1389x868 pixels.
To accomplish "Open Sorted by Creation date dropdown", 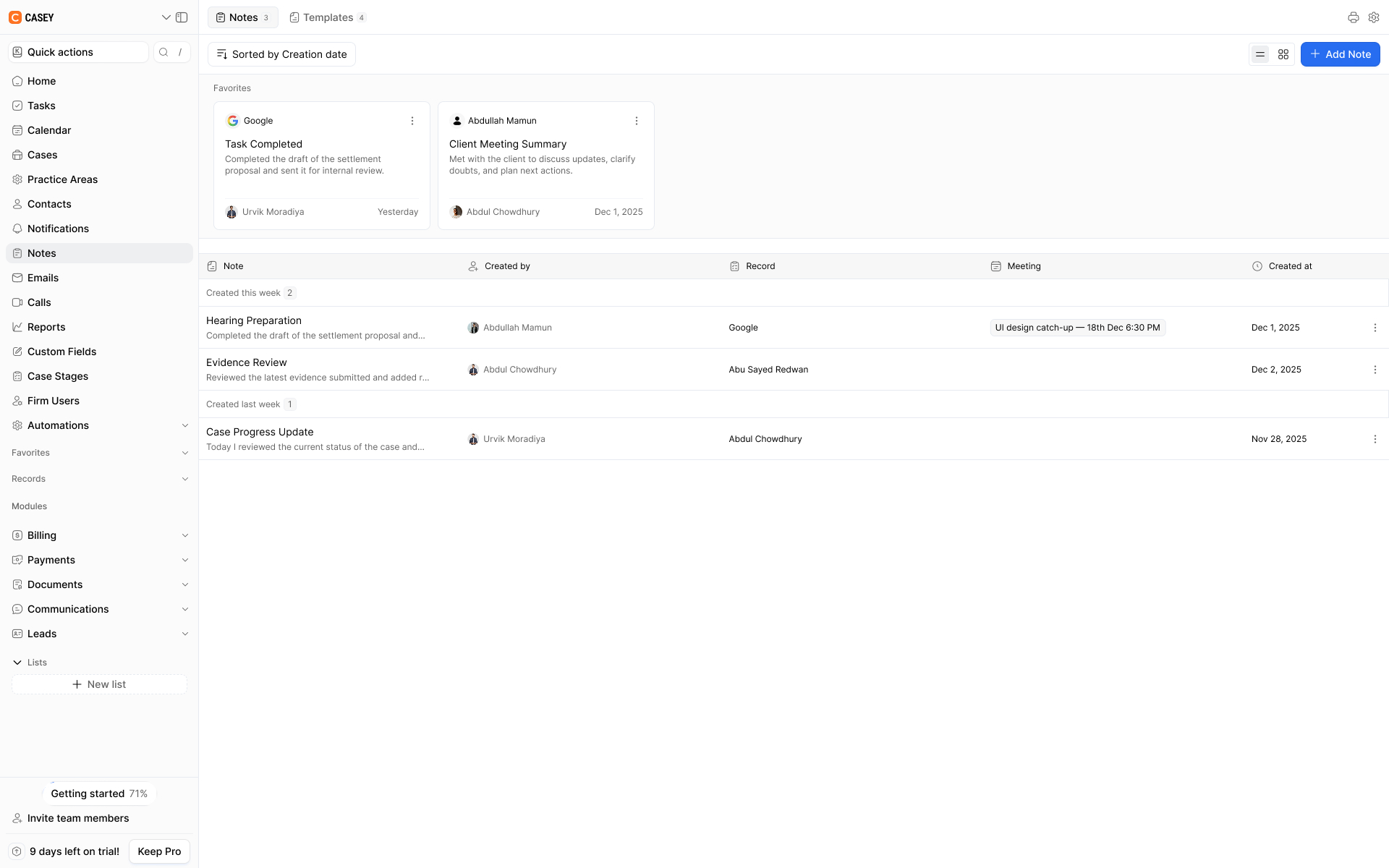I will pos(281,54).
